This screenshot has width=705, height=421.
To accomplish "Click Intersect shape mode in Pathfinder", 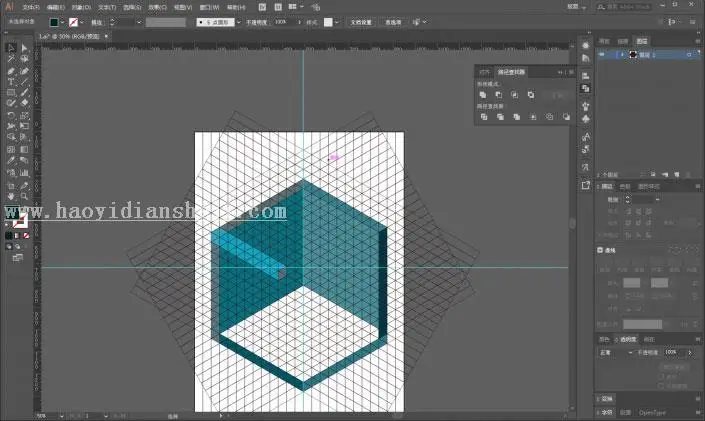I will tap(514, 95).
